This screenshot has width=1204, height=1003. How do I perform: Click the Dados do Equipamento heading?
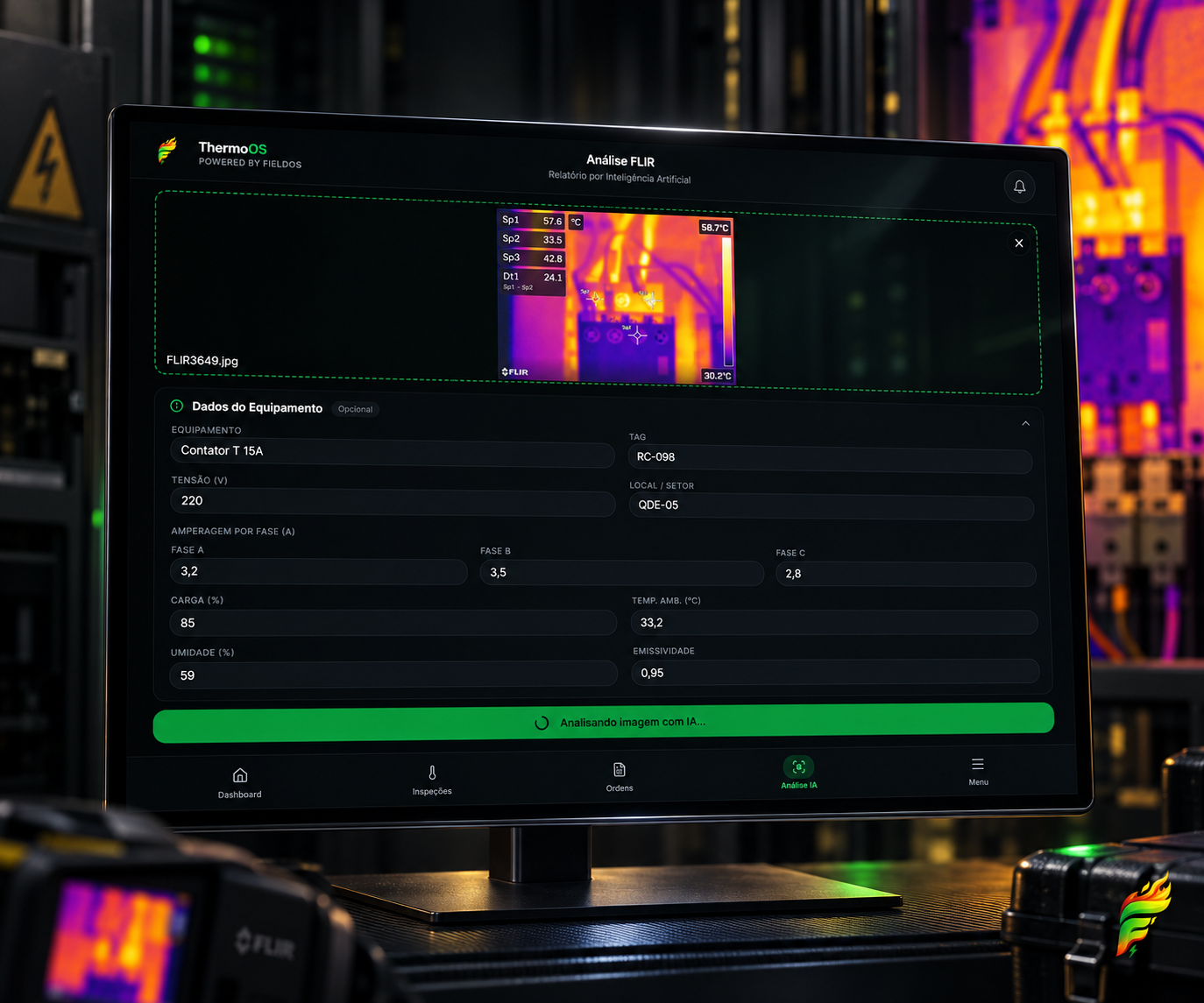click(257, 407)
